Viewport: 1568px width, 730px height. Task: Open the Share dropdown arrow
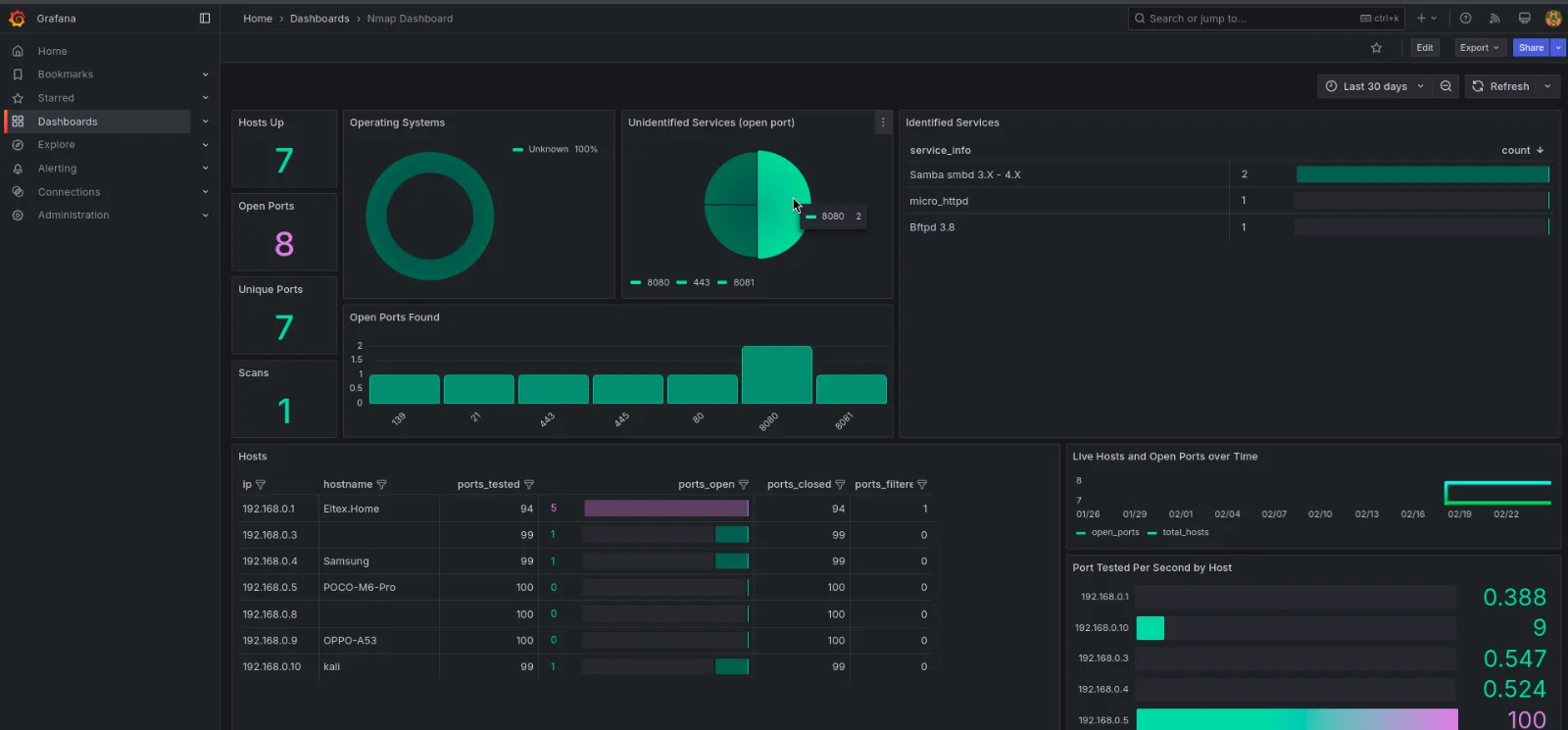[1558, 48]
